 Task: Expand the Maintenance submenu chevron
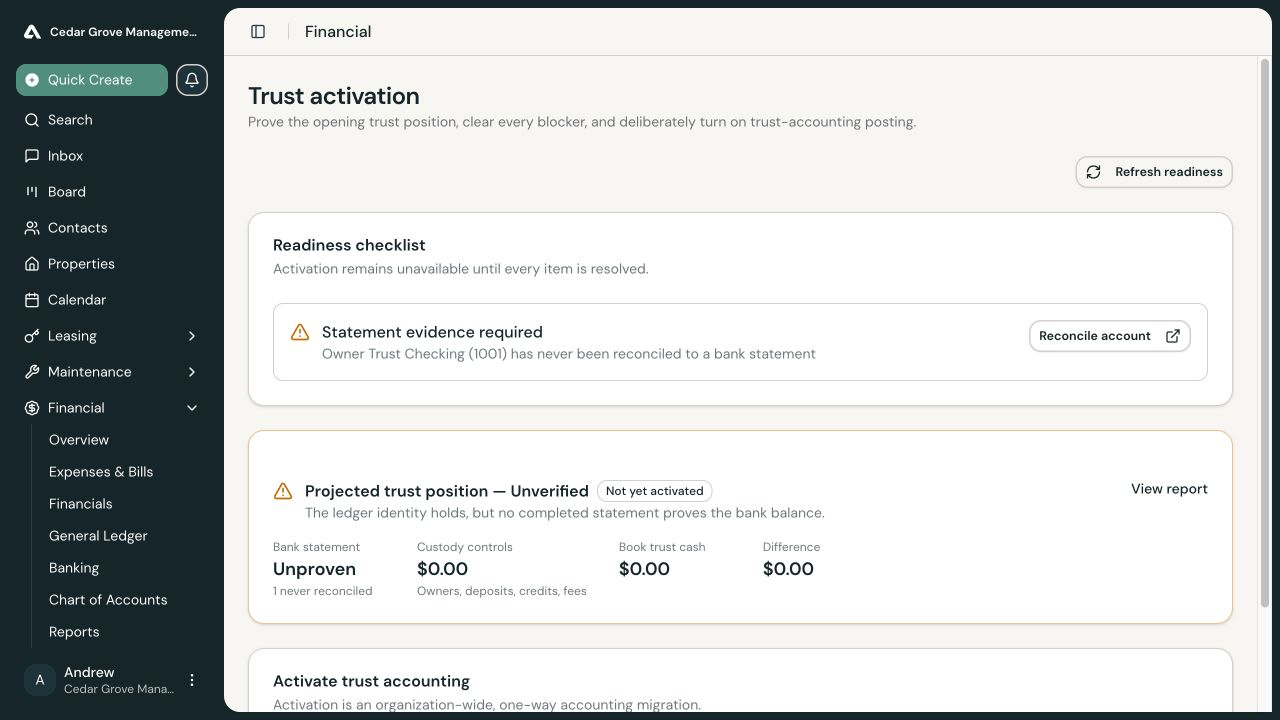click(x=192, y=372)
